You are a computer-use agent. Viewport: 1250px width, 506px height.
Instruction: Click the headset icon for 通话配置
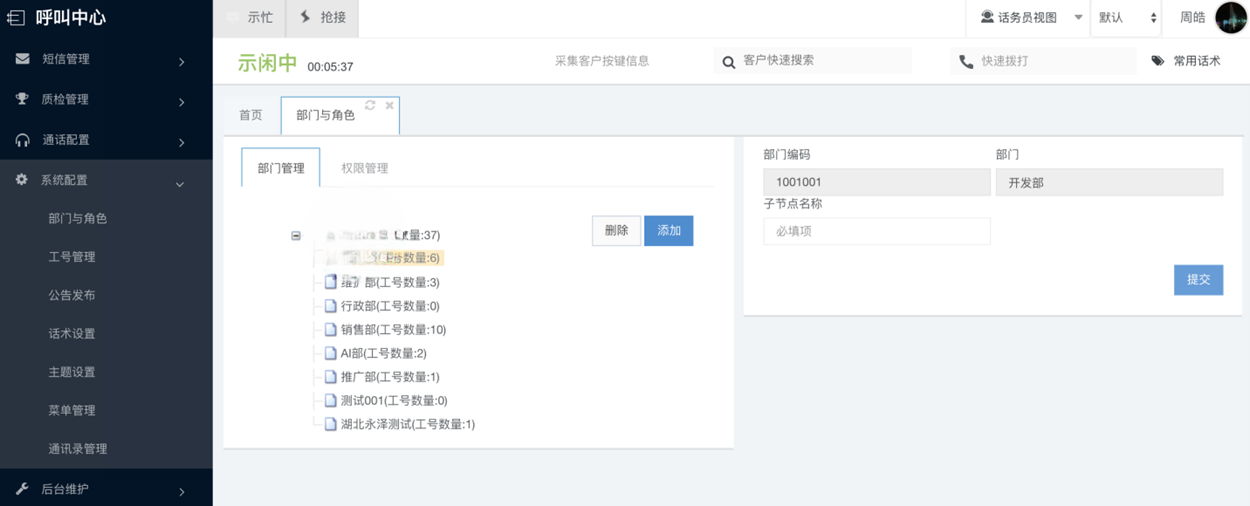[22, 140]
